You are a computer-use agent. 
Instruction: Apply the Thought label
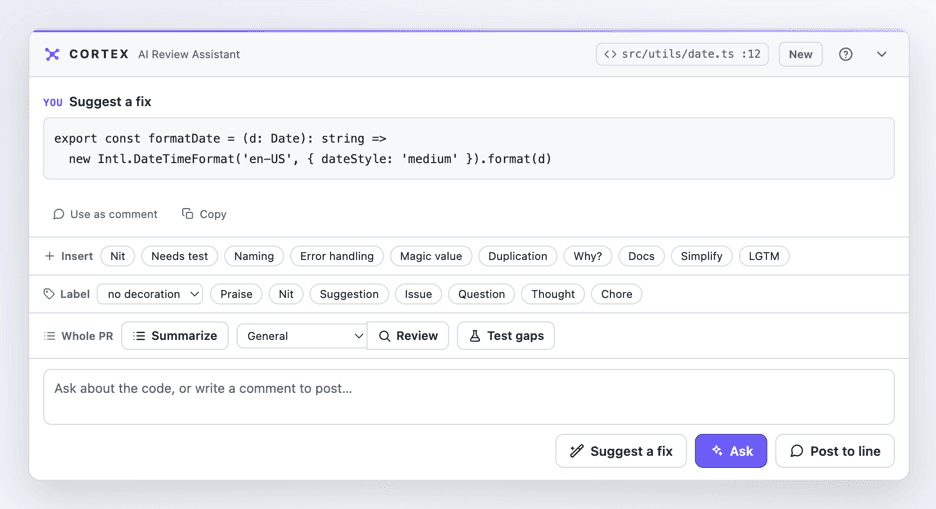point(553,294)
